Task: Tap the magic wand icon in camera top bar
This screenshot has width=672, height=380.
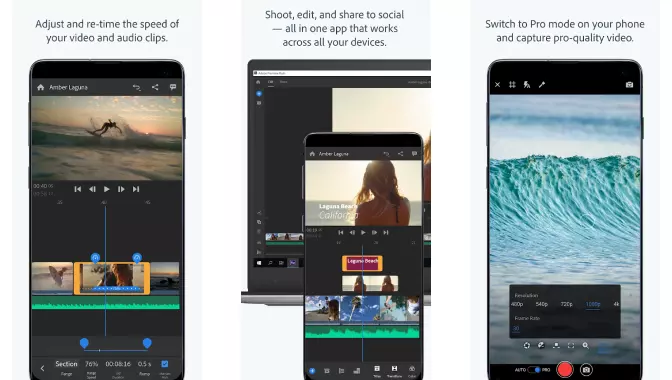Action: point(542,85)
